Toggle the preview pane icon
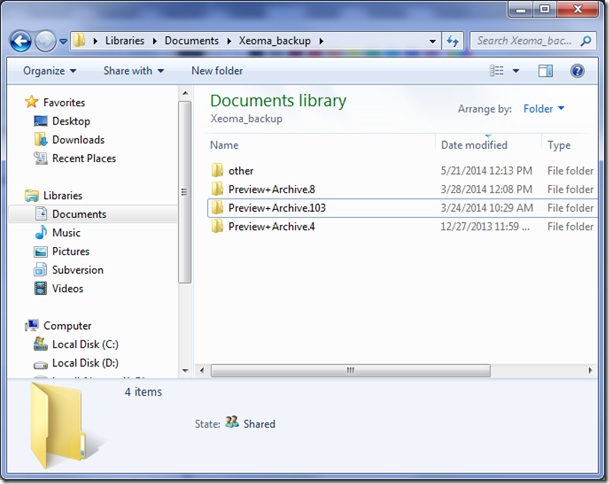The width and height of the screenshot is (609, 484). pos(545,71)
